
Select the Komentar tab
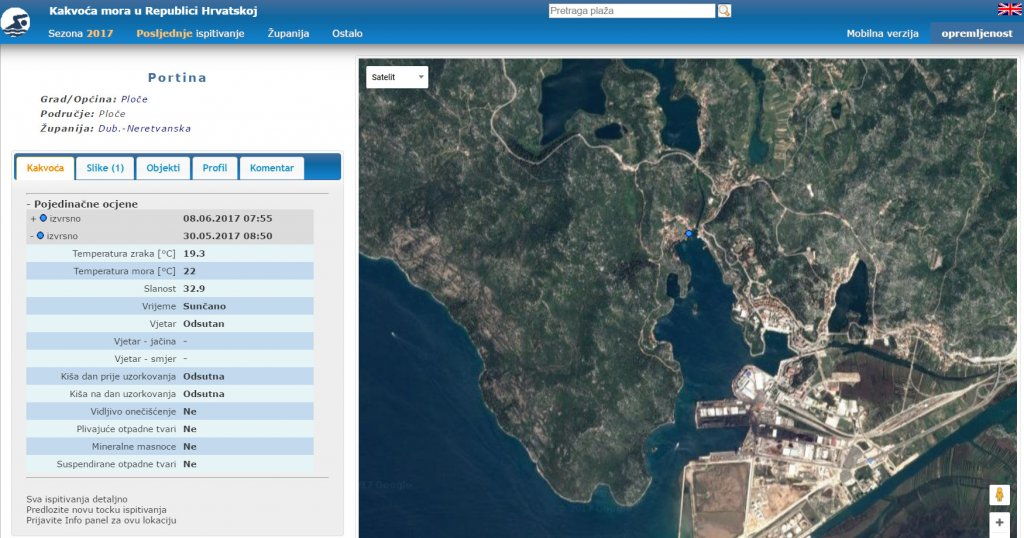(x=272, y=168)
